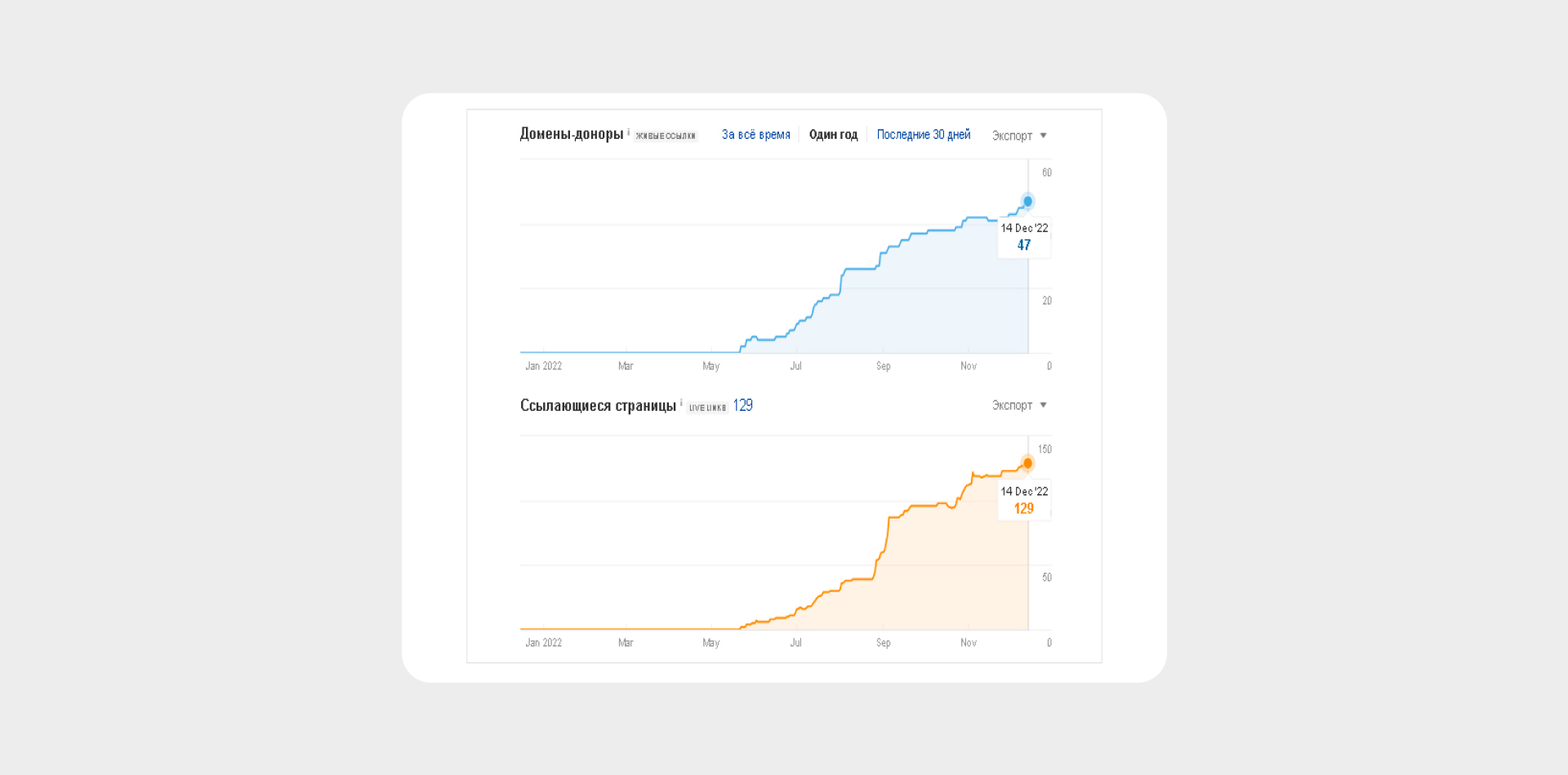This screenshot has width=1568, height=775.
Task: Click the LIVE LINKS badge near 129
Action: pyautogui.click(x=707, y=408)
